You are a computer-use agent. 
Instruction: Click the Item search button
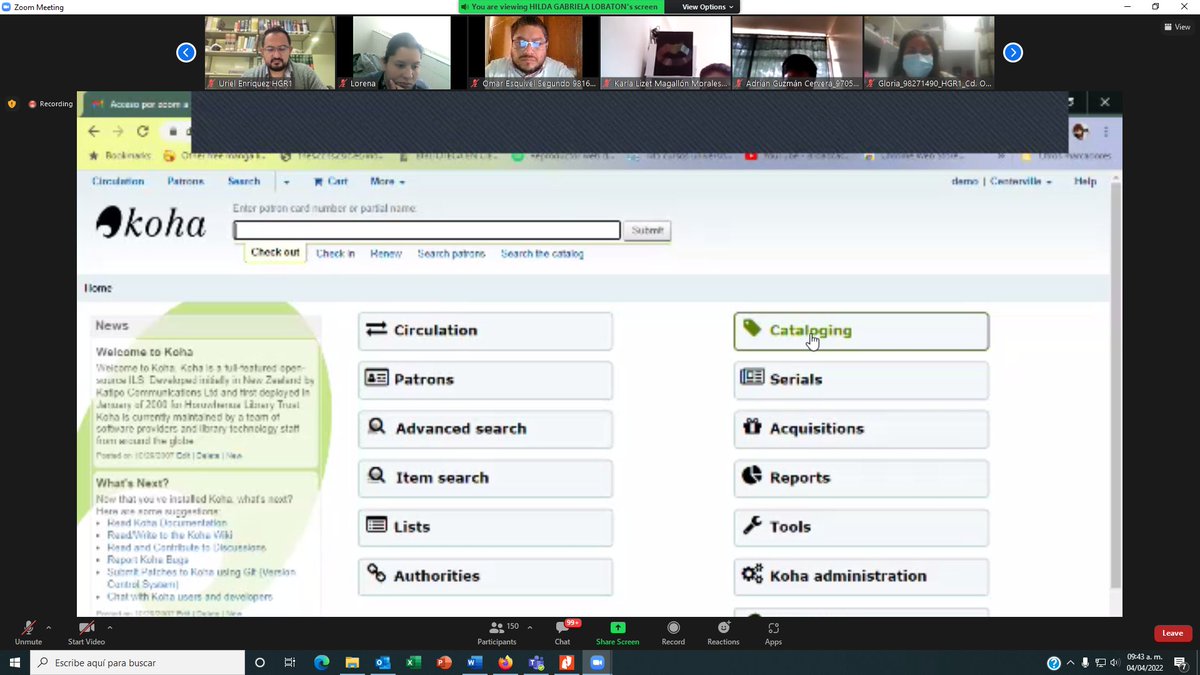coord(485,478)
